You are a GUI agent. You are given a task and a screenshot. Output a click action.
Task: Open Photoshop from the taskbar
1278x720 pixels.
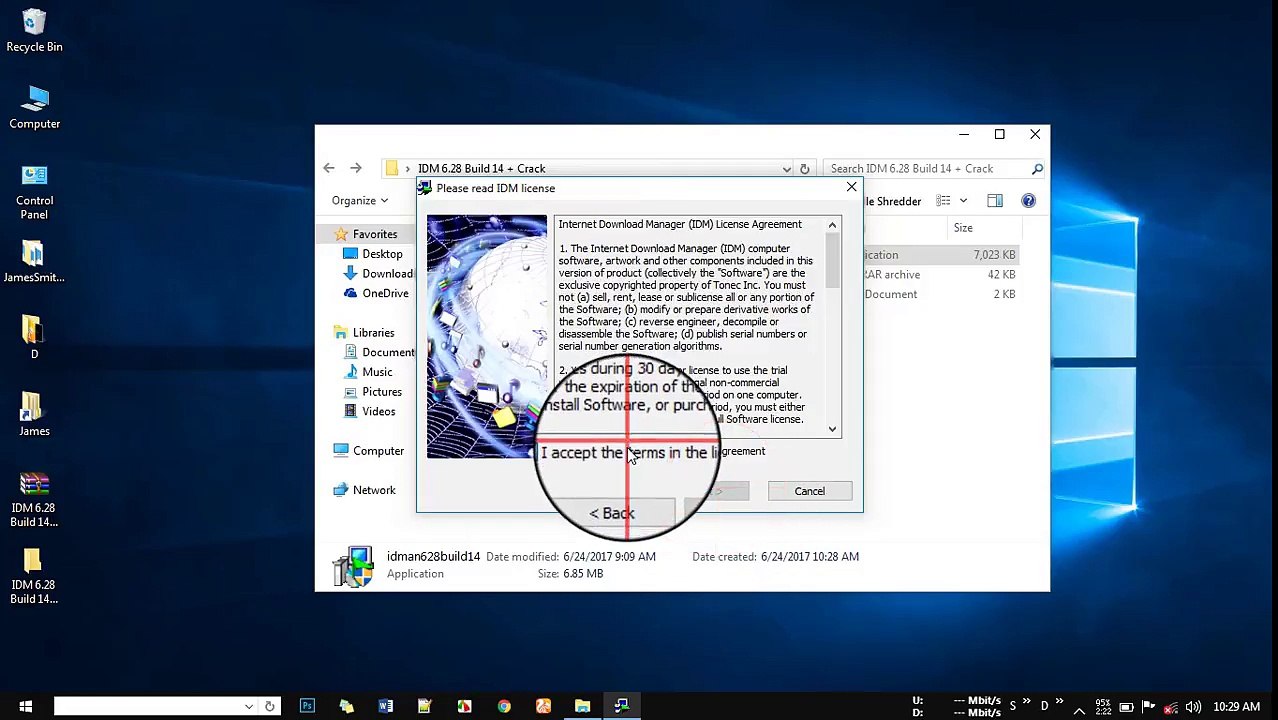[307, 706]
